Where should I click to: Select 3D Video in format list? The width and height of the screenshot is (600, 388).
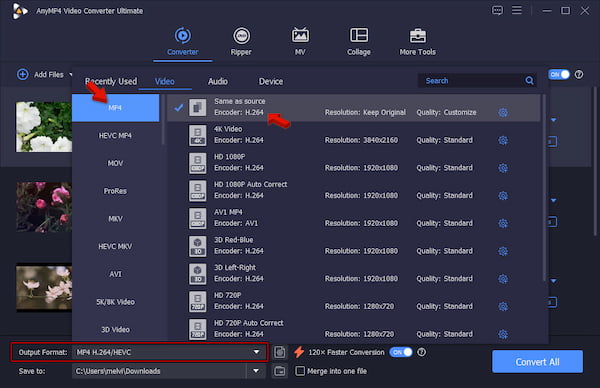pyautogui.click(x=115, y=329)
